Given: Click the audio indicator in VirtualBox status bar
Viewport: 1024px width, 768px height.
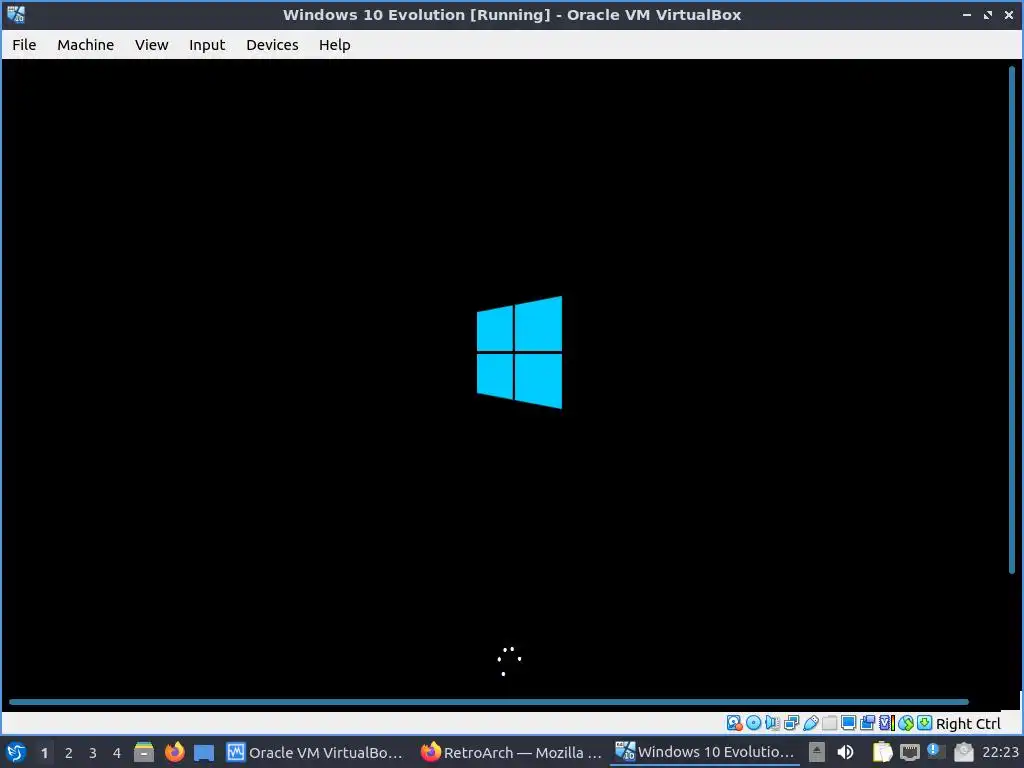Looking at the screenshot, I should point(772,723).
